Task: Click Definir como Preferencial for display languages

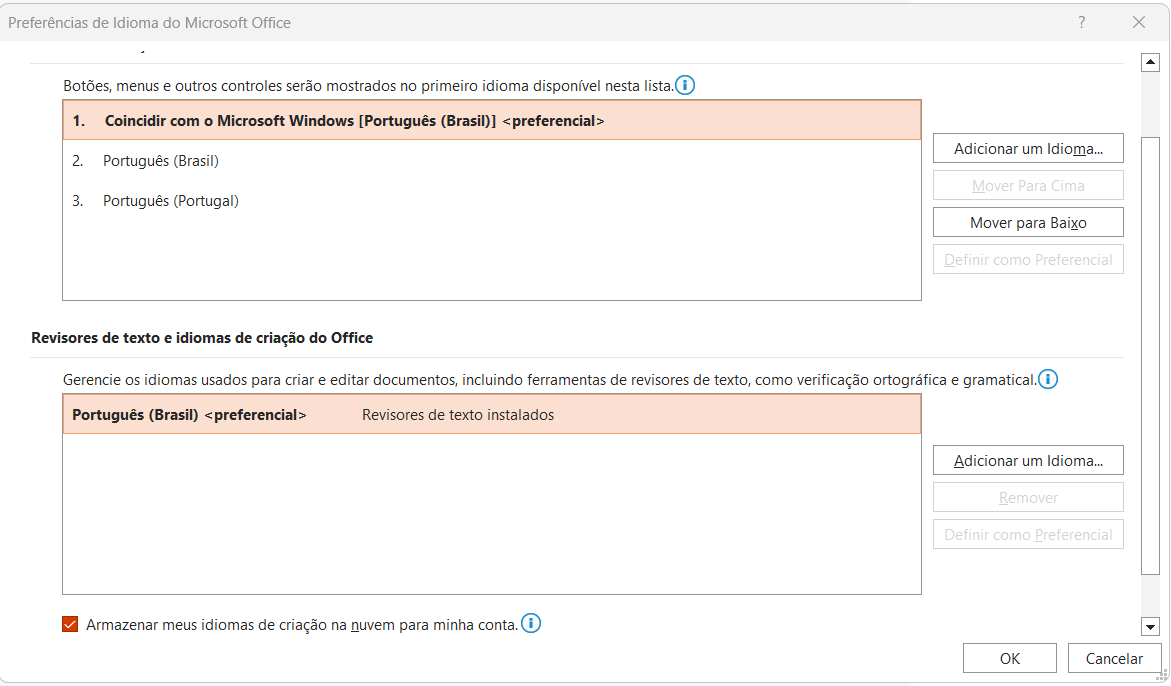Action: tap(1028, 260)
